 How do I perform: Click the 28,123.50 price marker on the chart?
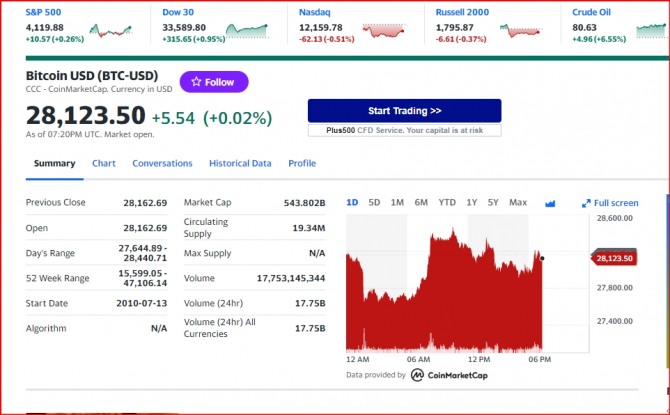coord(614,258)
